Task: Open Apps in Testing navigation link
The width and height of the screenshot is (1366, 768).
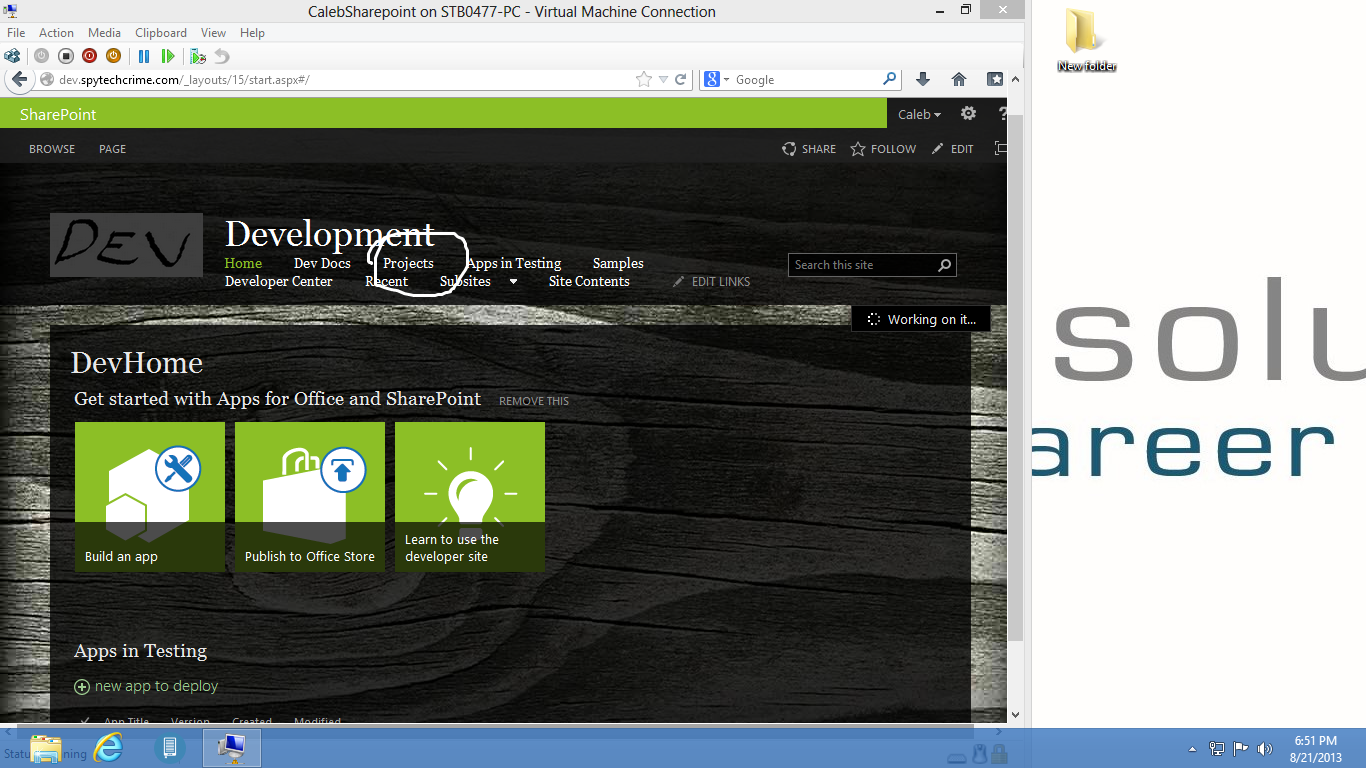Action: (514, 263)
